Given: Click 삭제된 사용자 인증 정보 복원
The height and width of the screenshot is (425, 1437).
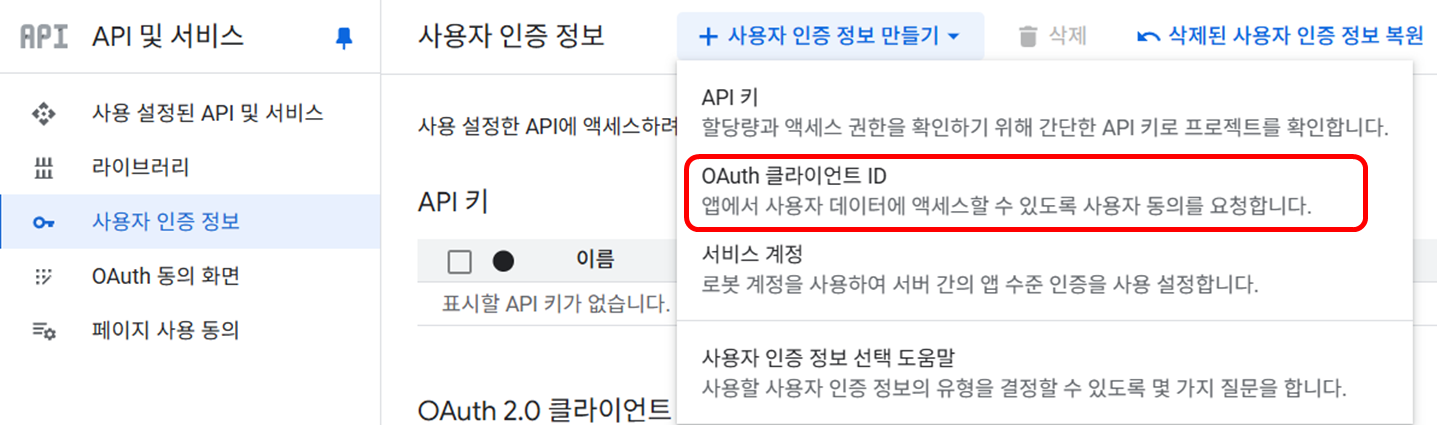Looking at the screenshot, I should [x=1280, y=37].
